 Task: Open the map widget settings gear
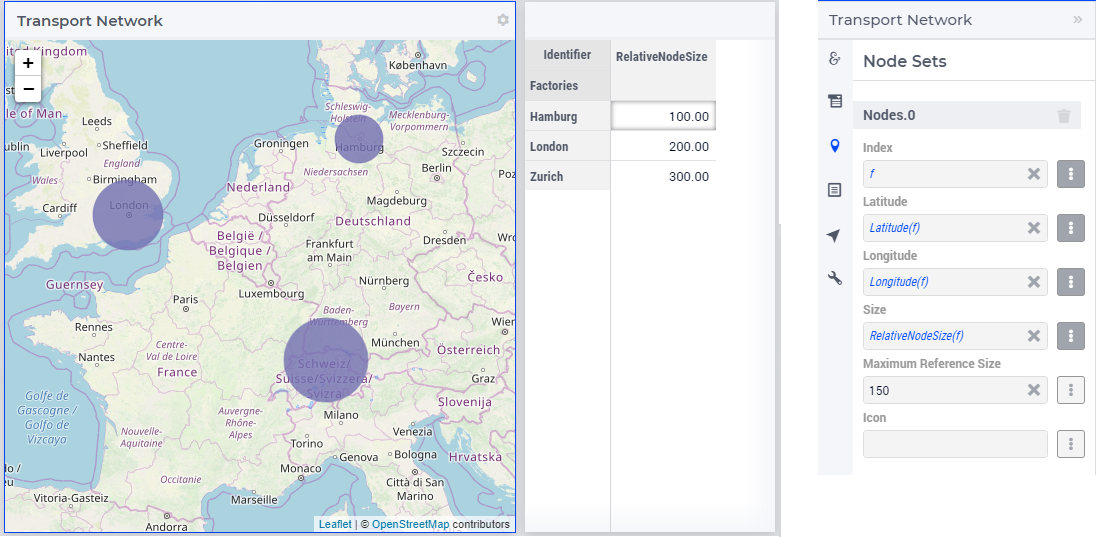click(503, 20)
